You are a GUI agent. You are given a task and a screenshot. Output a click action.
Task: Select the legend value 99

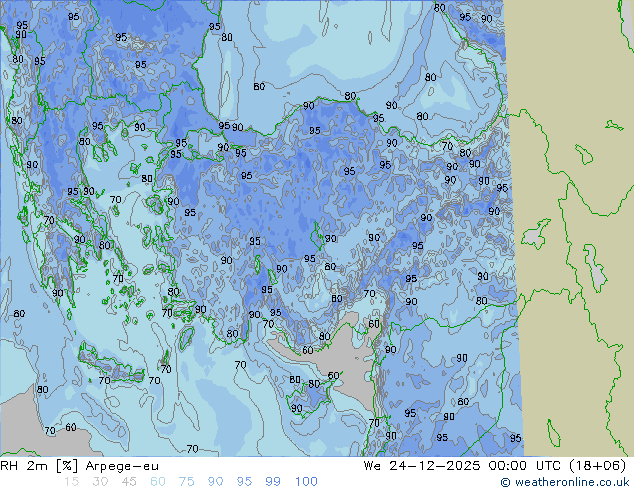pyautogui.click(x=273, y=482)
